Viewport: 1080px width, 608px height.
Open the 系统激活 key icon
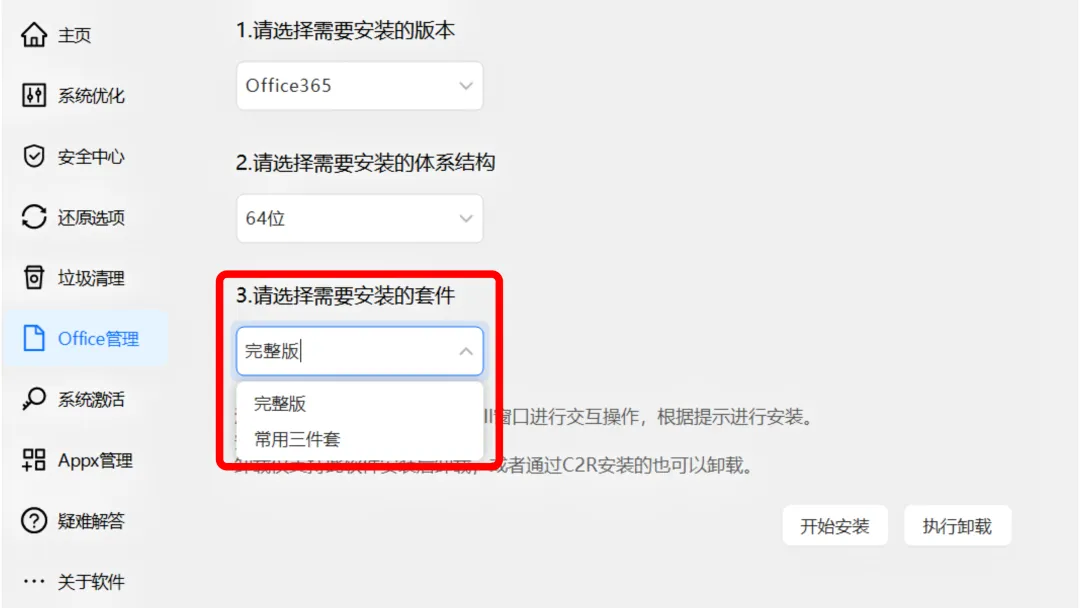[34, 399]
